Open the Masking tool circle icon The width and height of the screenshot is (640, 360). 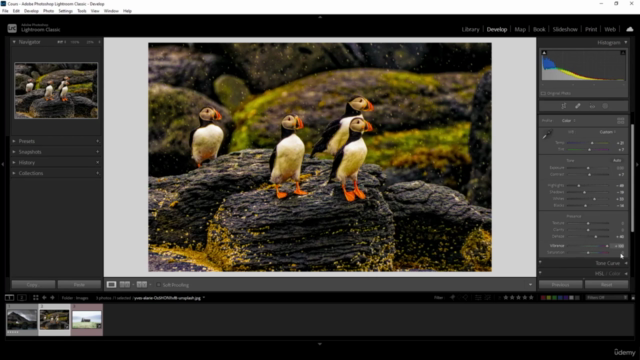[605, 106]
